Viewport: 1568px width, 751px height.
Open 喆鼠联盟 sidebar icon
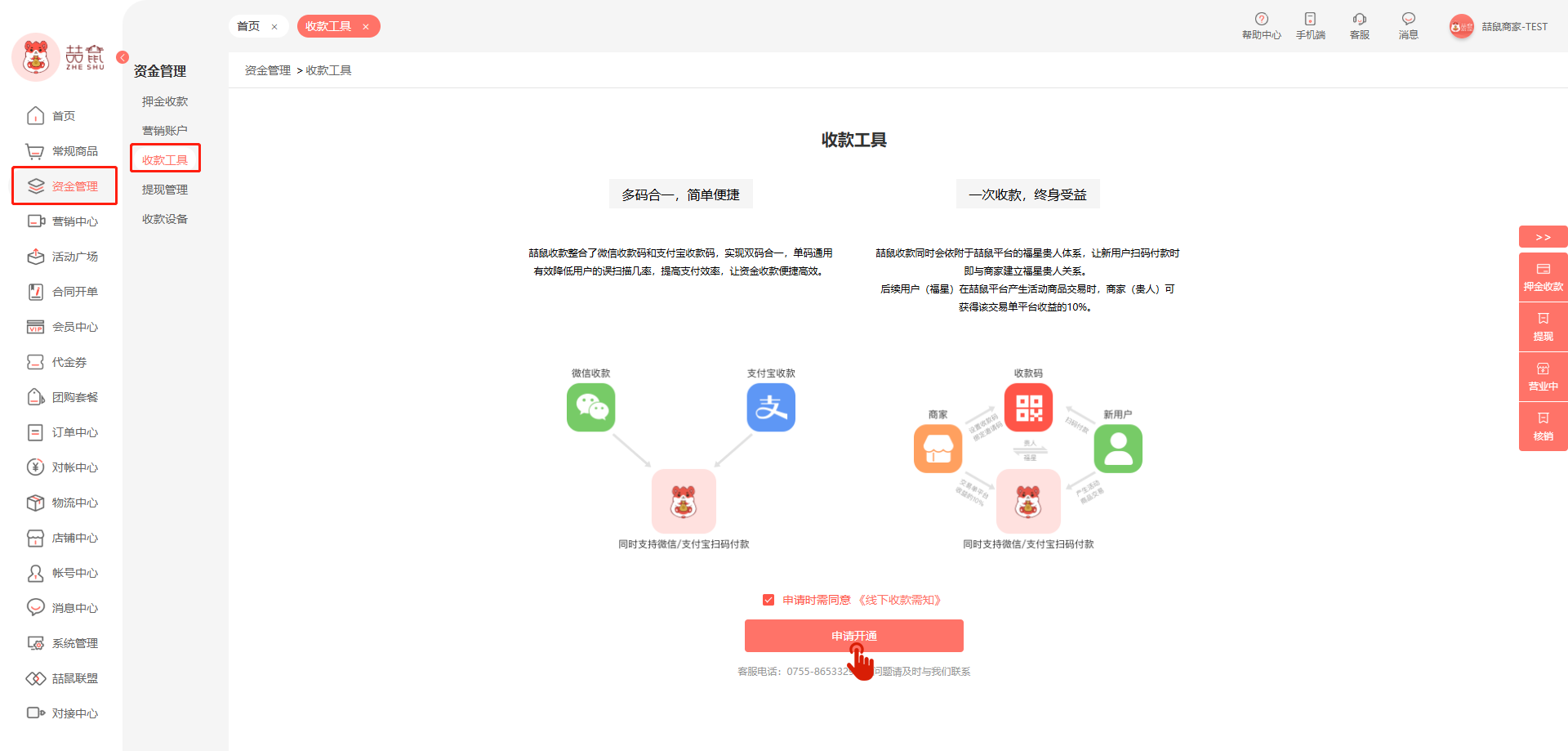pos(36,678)
